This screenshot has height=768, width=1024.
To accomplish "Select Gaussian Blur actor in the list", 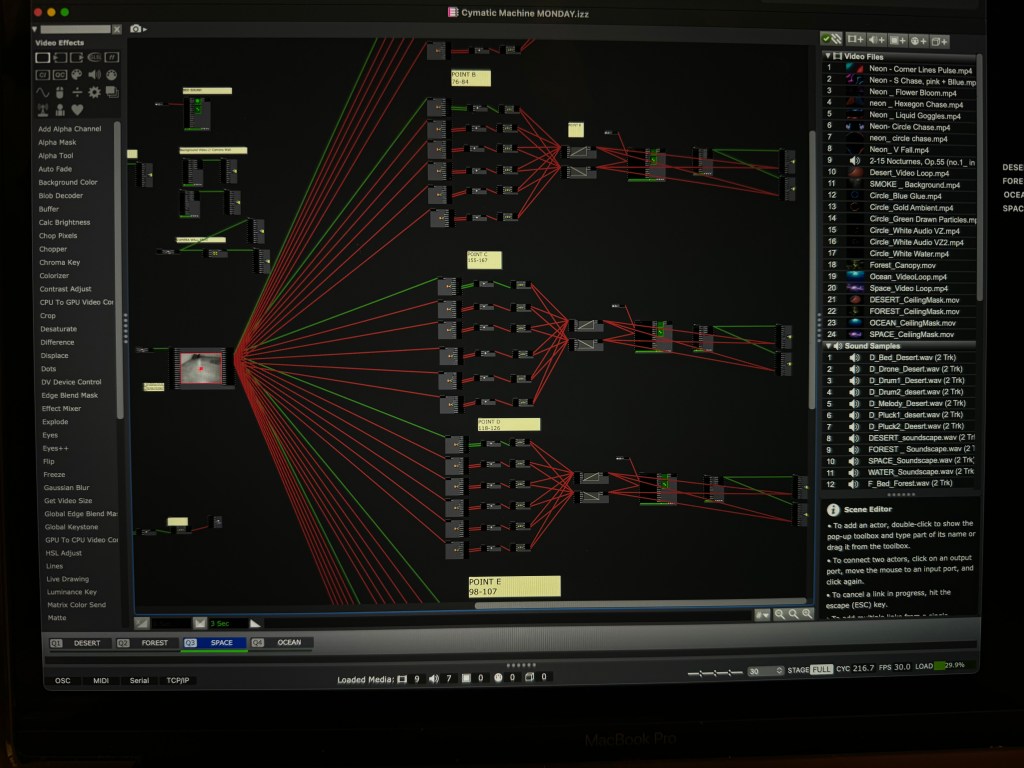I will [x=67, y=488].
